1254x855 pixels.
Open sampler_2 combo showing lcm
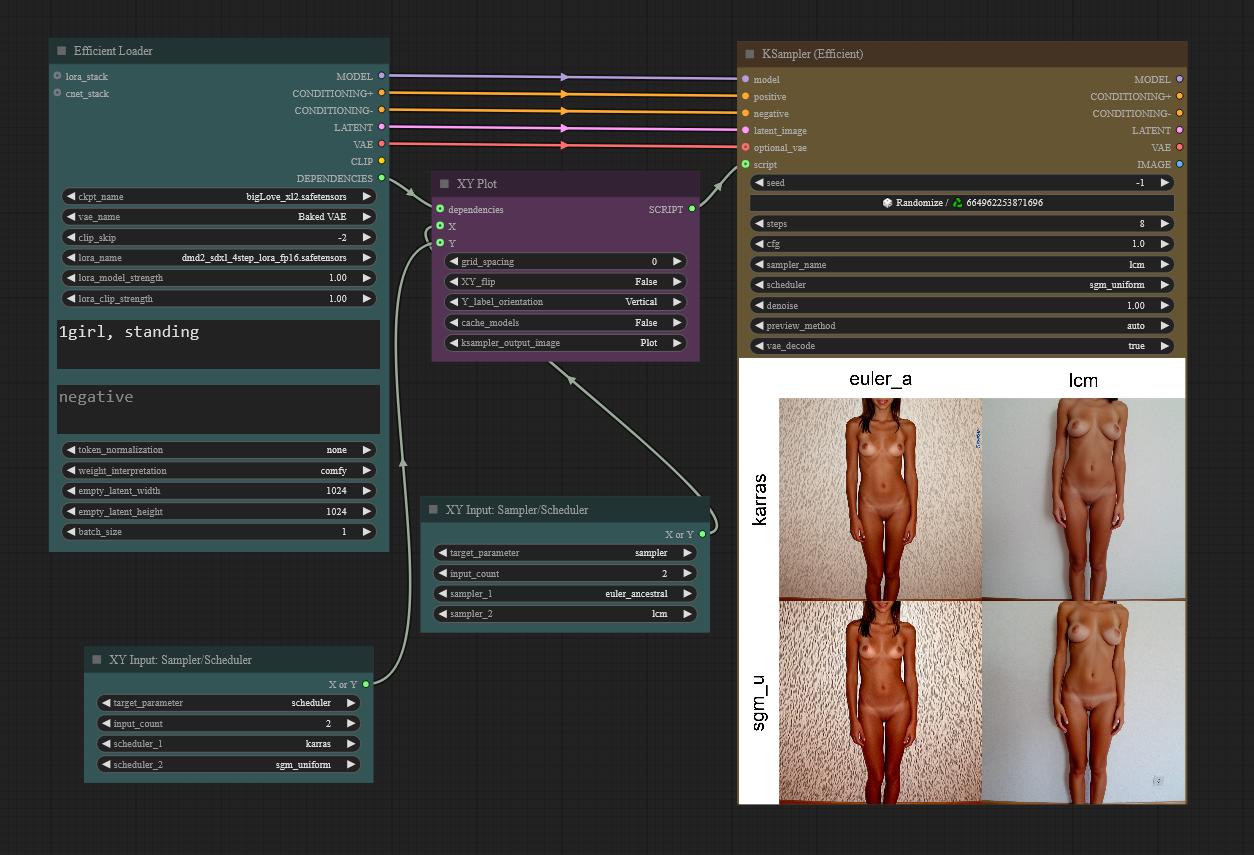pyautogui.click(x=565, y=614)
